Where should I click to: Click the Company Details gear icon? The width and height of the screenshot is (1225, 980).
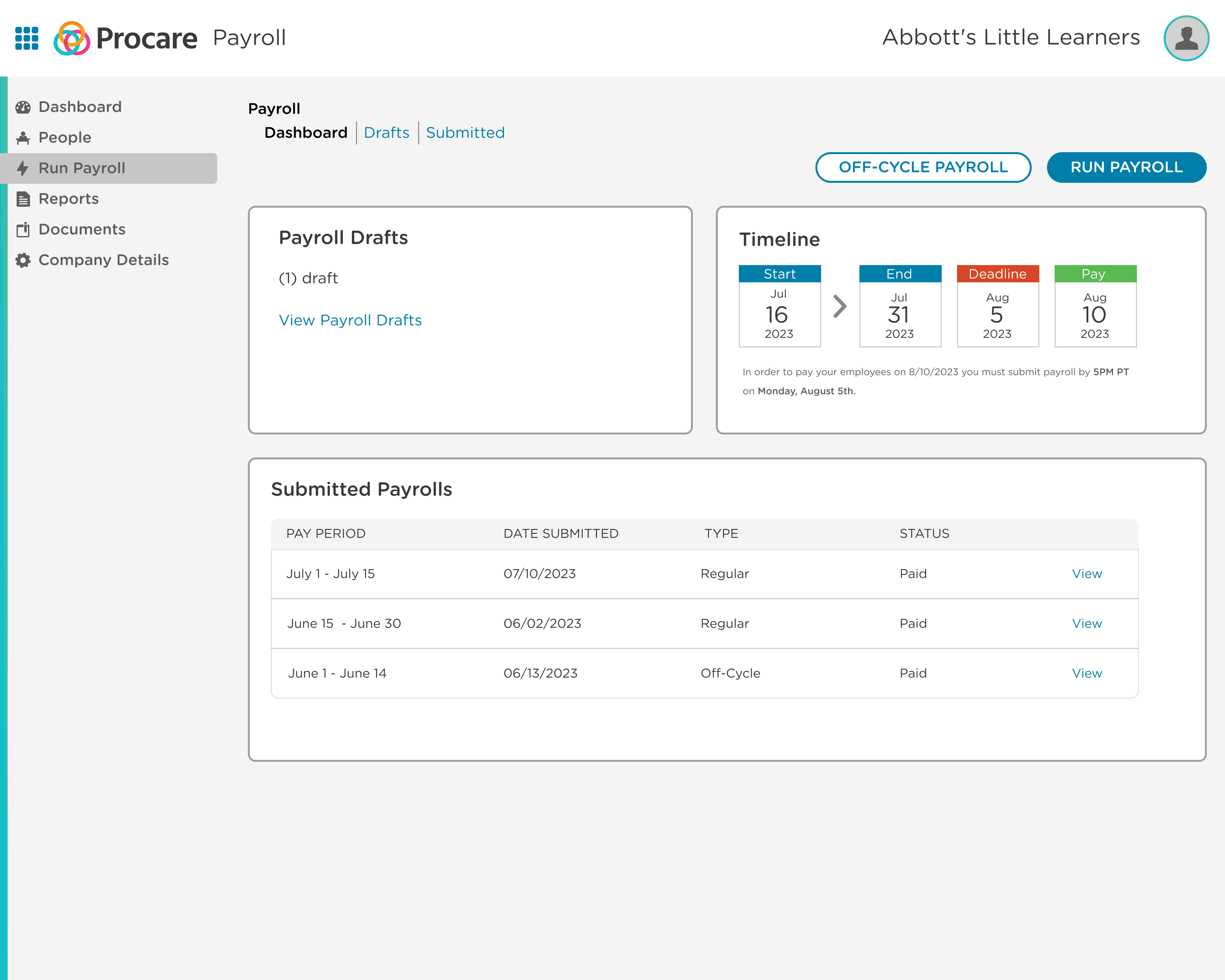click(23, 260)
